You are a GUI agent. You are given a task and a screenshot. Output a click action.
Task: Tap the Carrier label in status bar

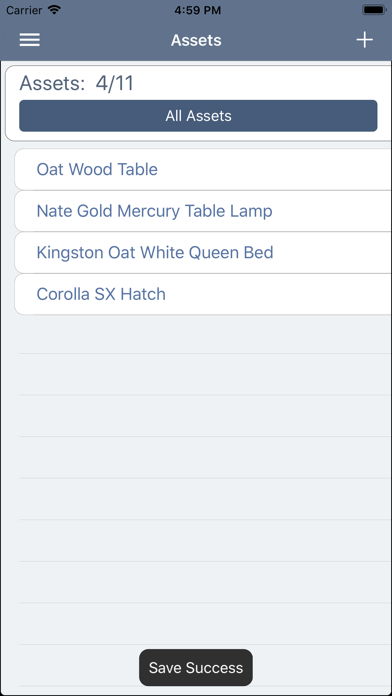tap(24, 10)
